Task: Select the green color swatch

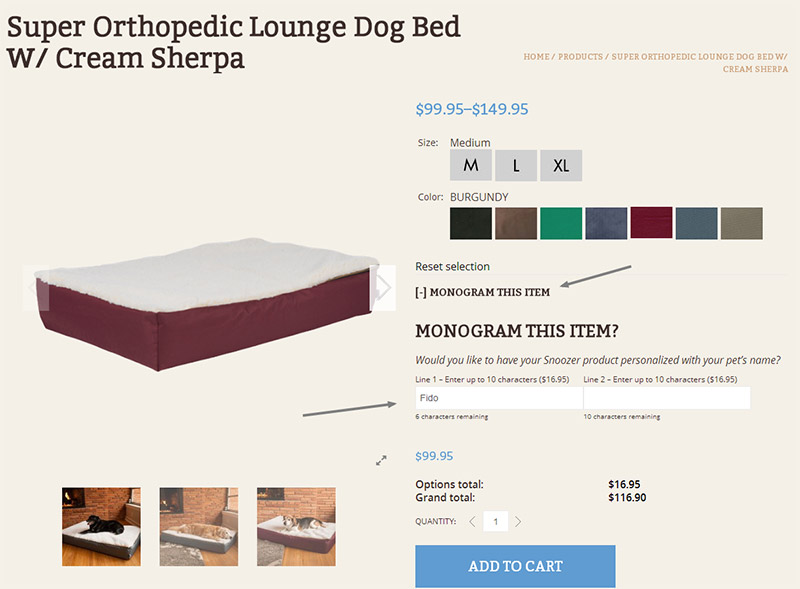Action: 561,224
